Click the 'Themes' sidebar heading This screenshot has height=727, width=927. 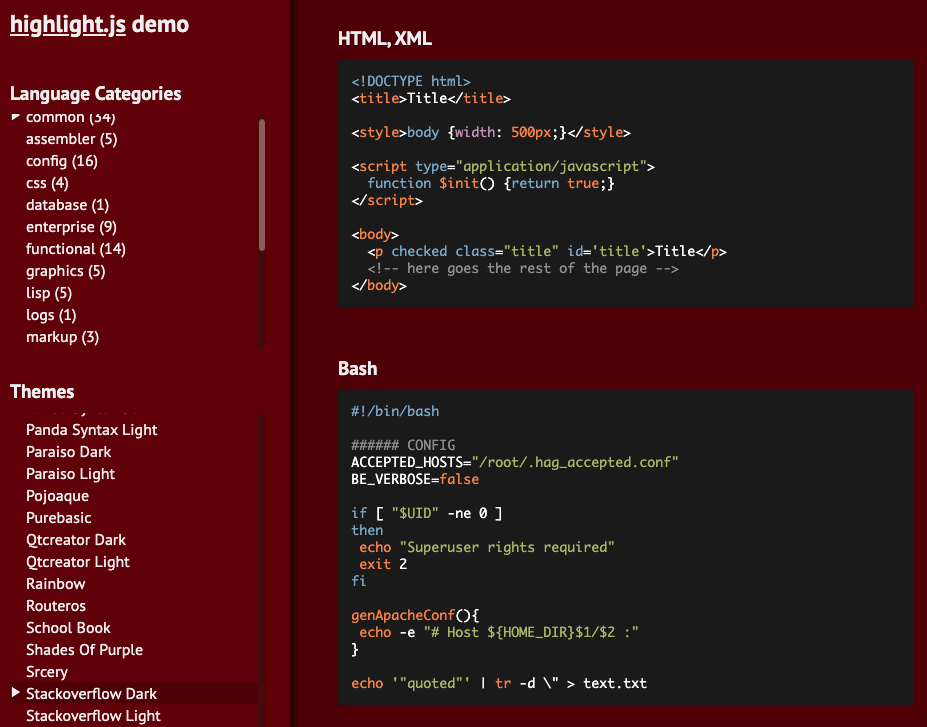[42, 392]
